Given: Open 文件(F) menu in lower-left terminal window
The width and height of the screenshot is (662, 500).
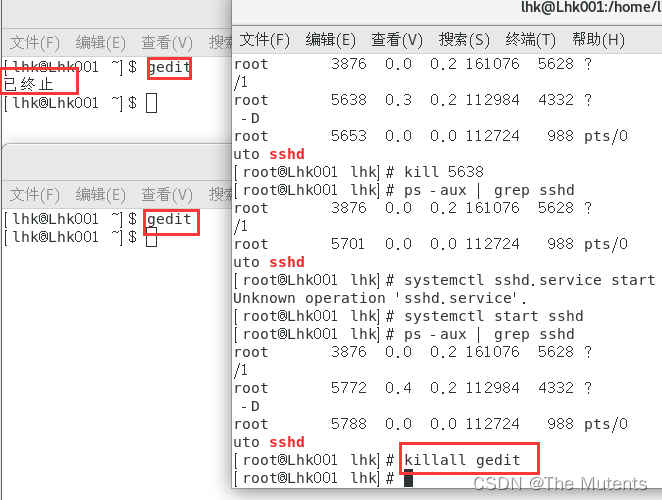Looking at the screenshot, I should [35, 195].
